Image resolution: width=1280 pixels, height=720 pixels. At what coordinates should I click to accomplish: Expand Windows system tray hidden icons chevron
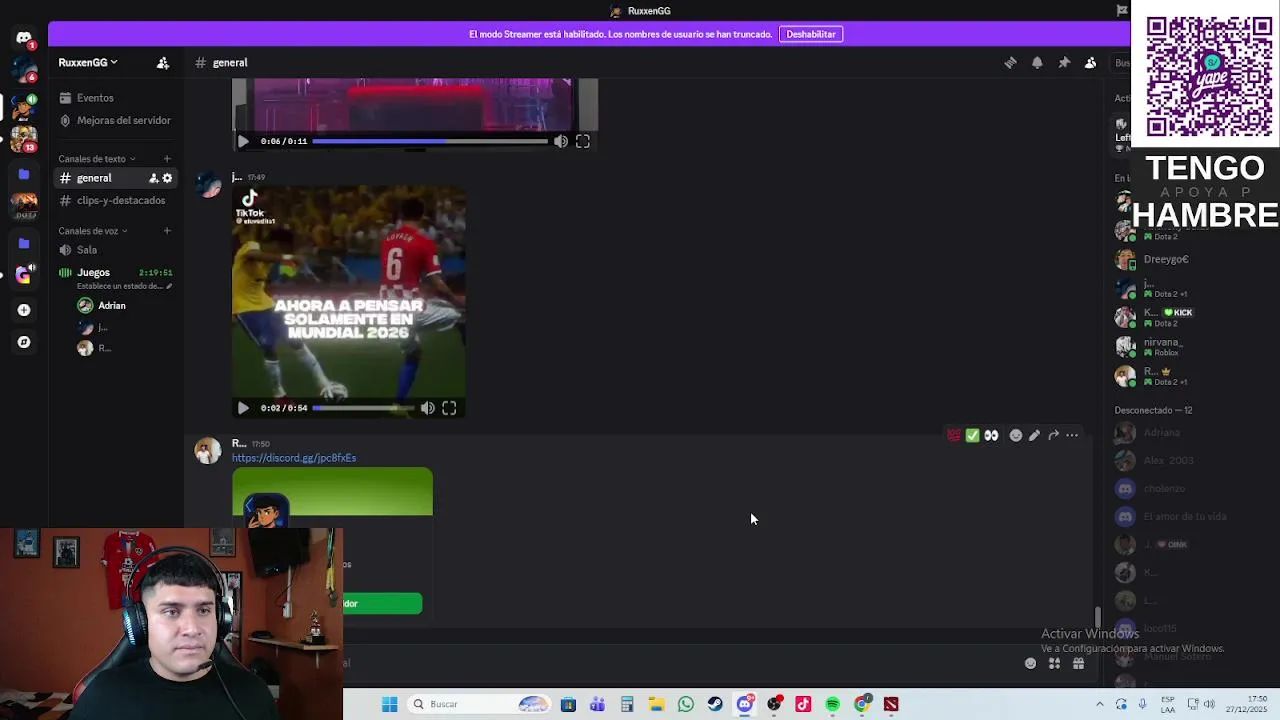click(1099, 704)
